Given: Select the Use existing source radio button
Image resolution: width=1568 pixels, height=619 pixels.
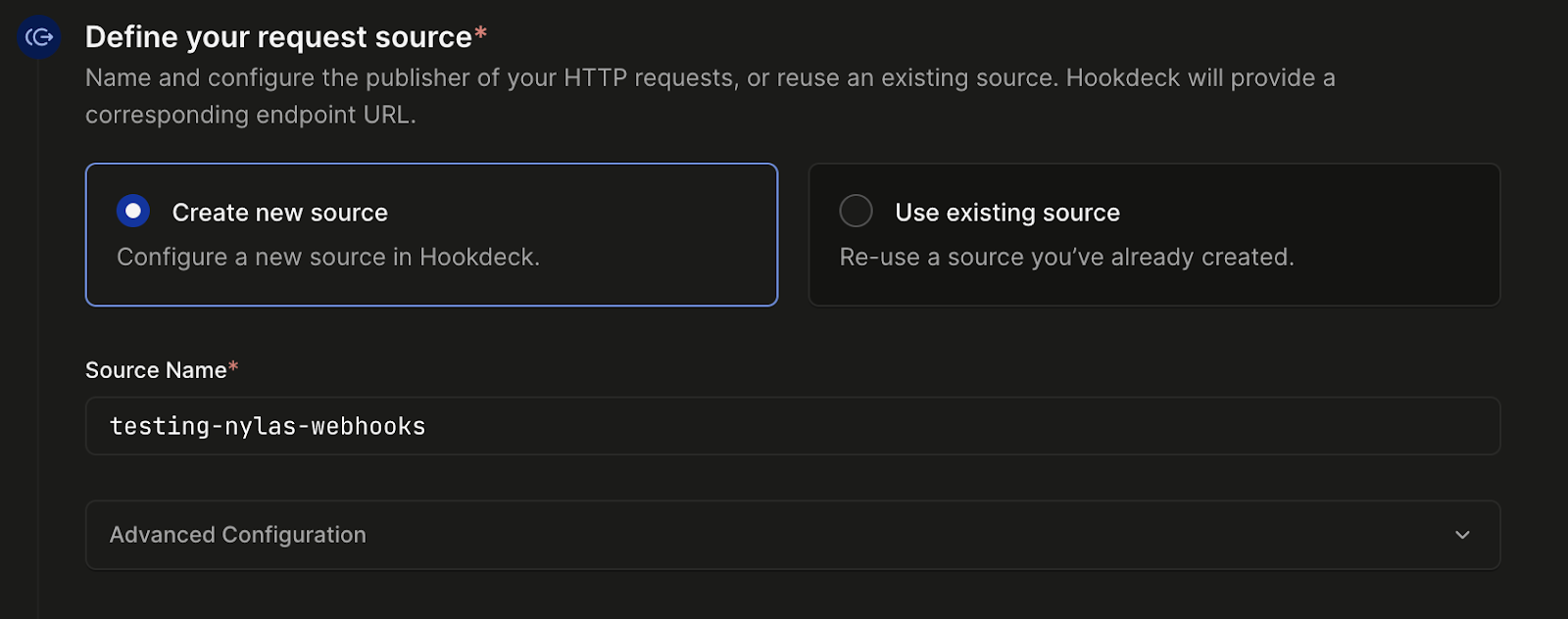Looking at the screenshot, I should 856,211.
